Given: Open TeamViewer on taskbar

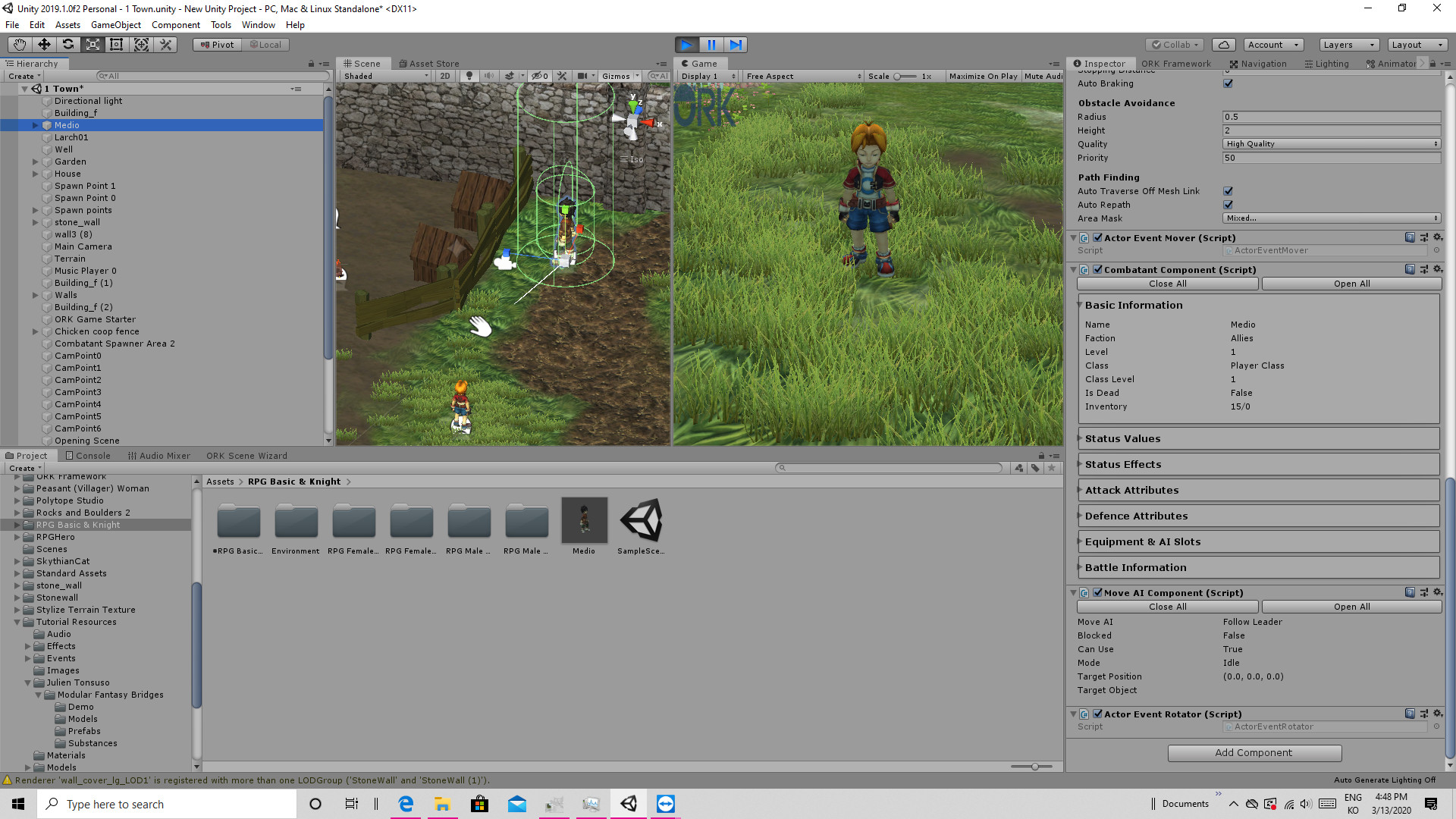Looking at the screenshot, I should [x=666, y=804].
